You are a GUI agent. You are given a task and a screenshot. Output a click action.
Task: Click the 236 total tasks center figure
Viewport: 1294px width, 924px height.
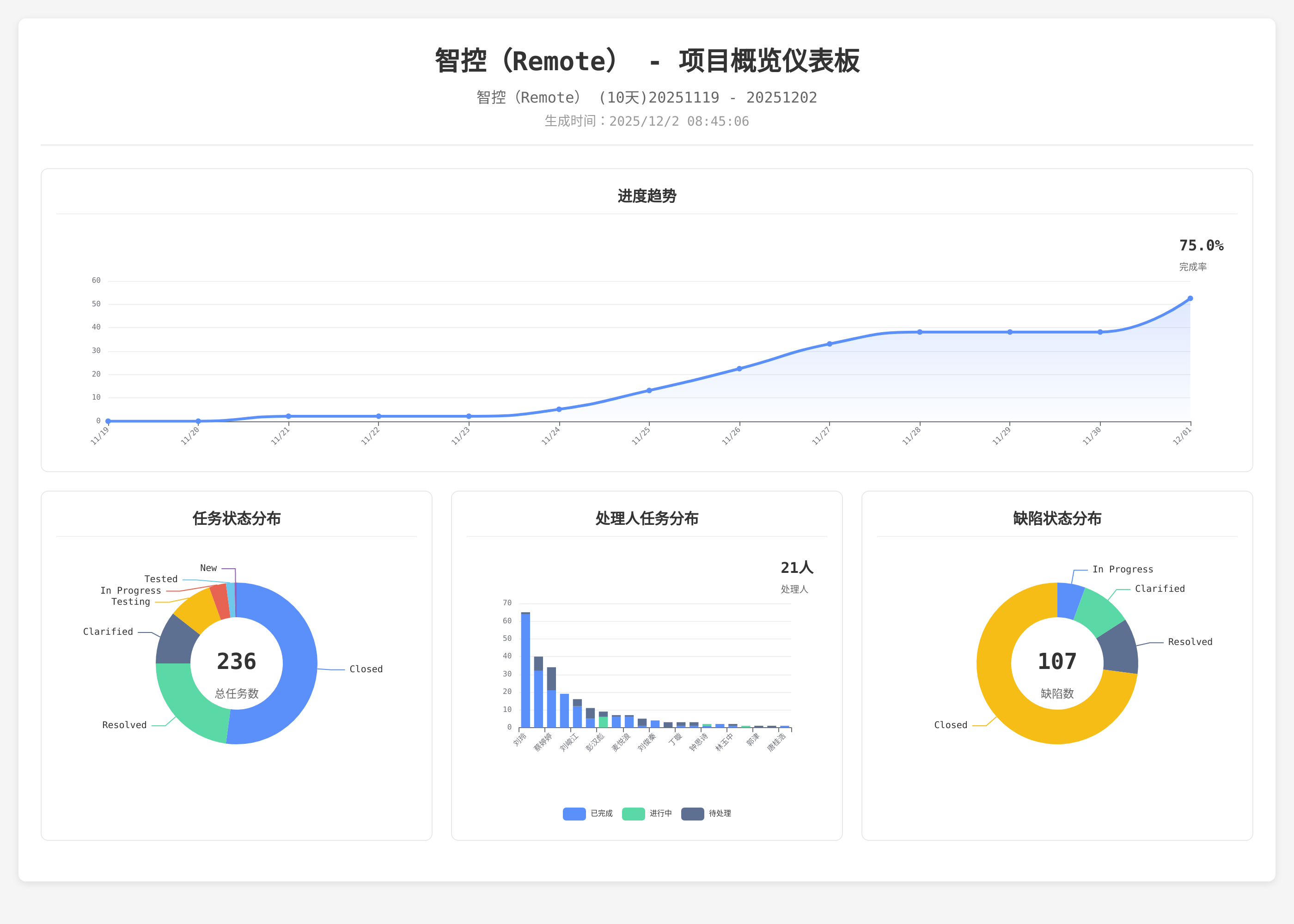click(236, 661)
